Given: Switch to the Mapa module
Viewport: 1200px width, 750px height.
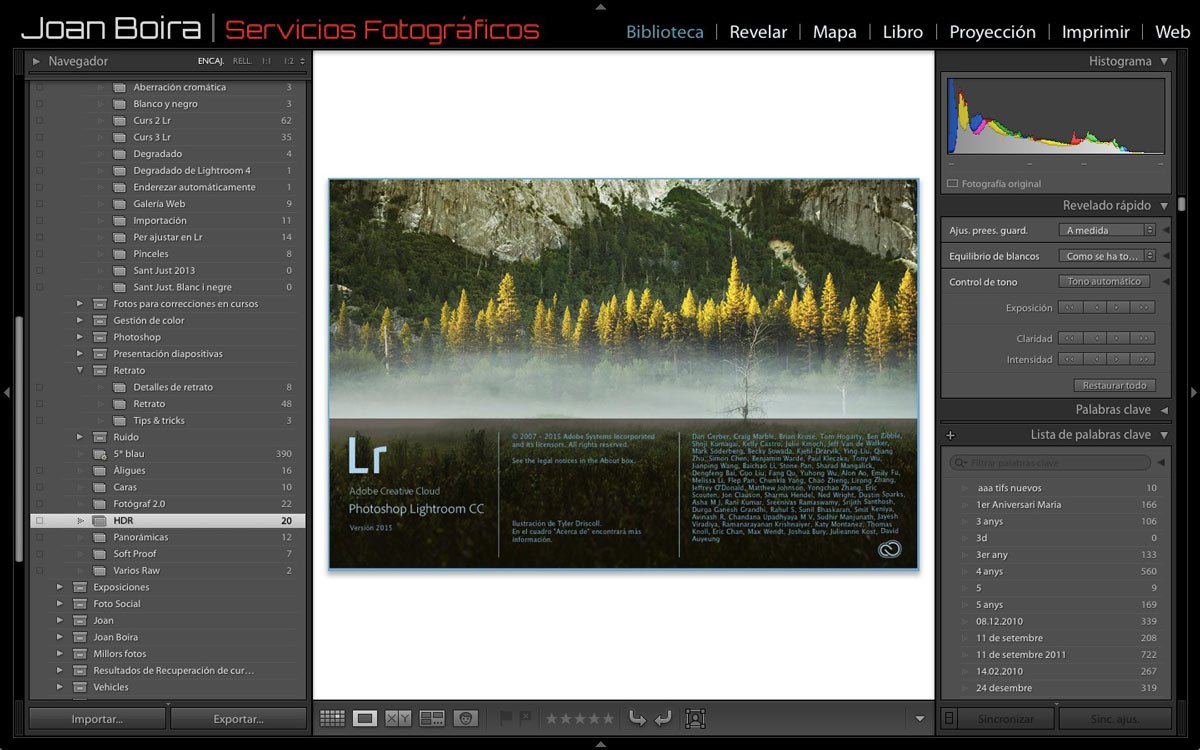Looking at the screenshot, I should pyautogui.click(x=834, y=32).
